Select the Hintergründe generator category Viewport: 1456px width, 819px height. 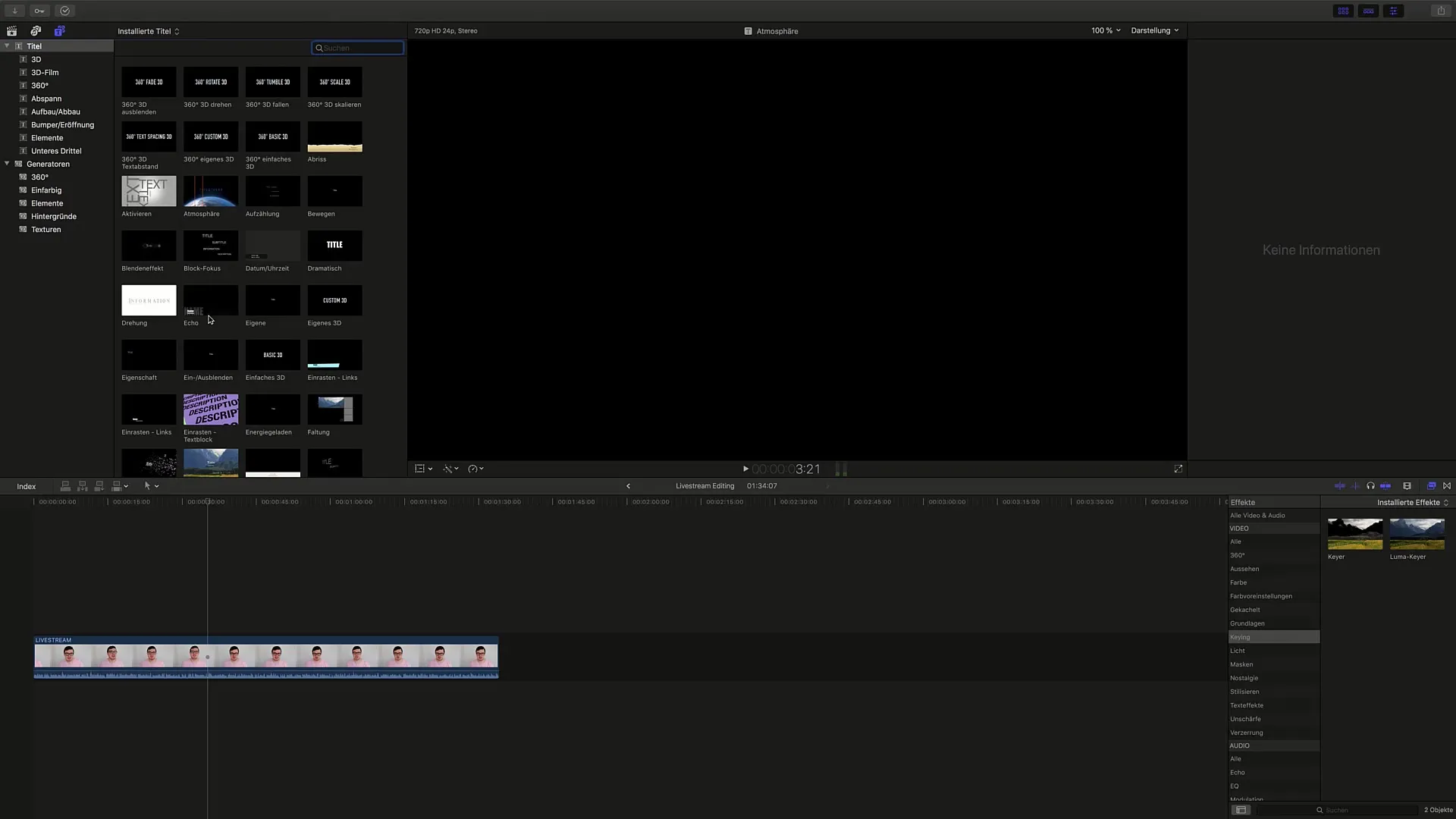(53, 217)
